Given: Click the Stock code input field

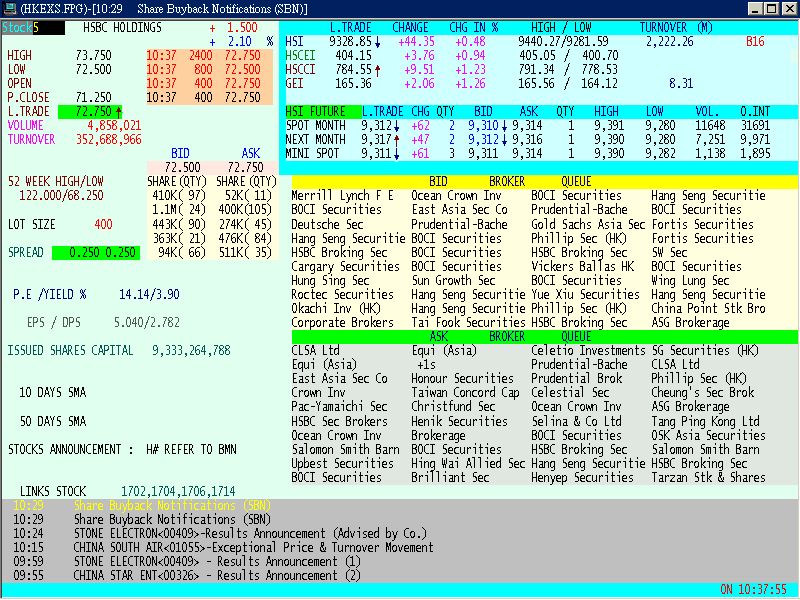Looking at the screenshot, I should pos(33,28).
